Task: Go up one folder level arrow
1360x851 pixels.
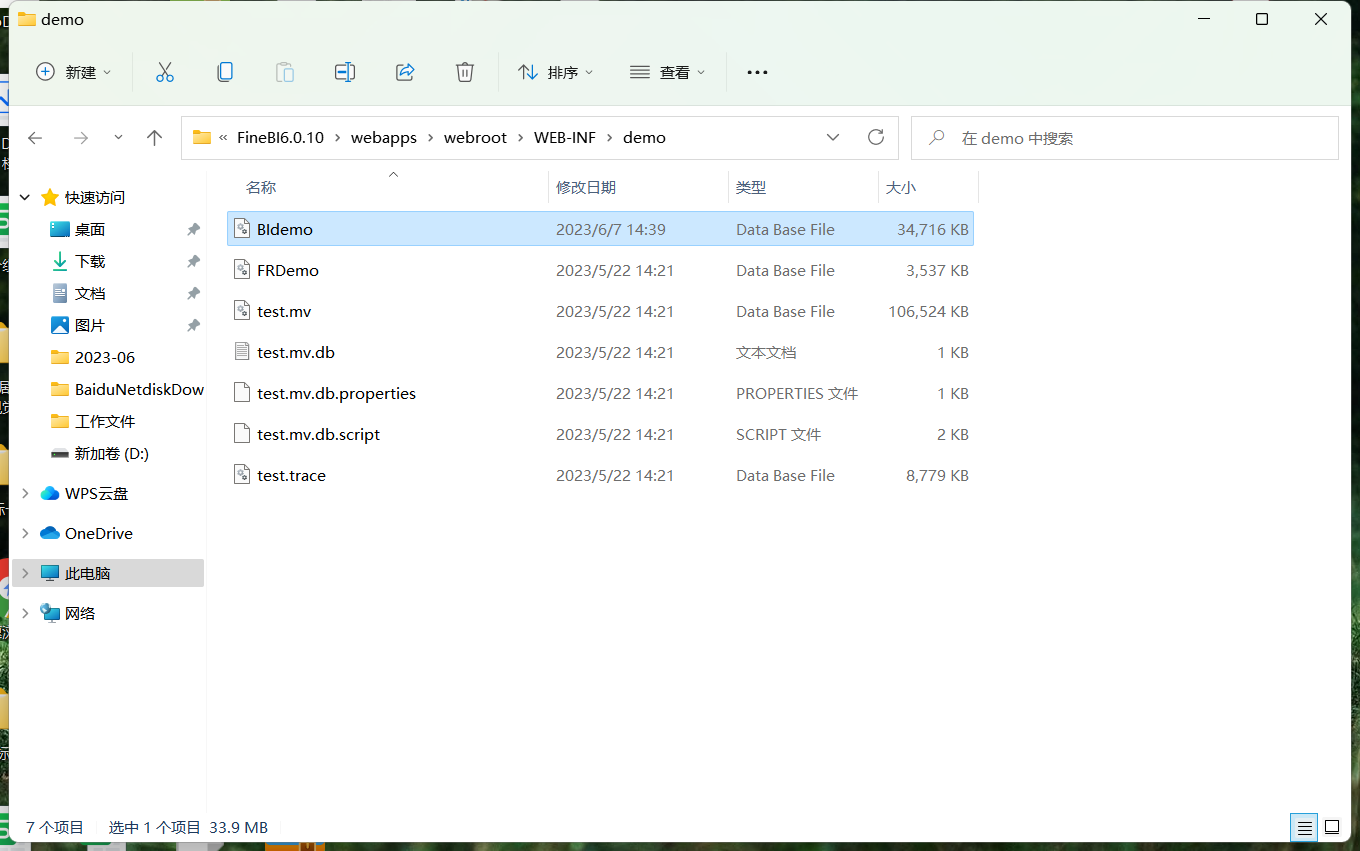Action: [154, 138]
